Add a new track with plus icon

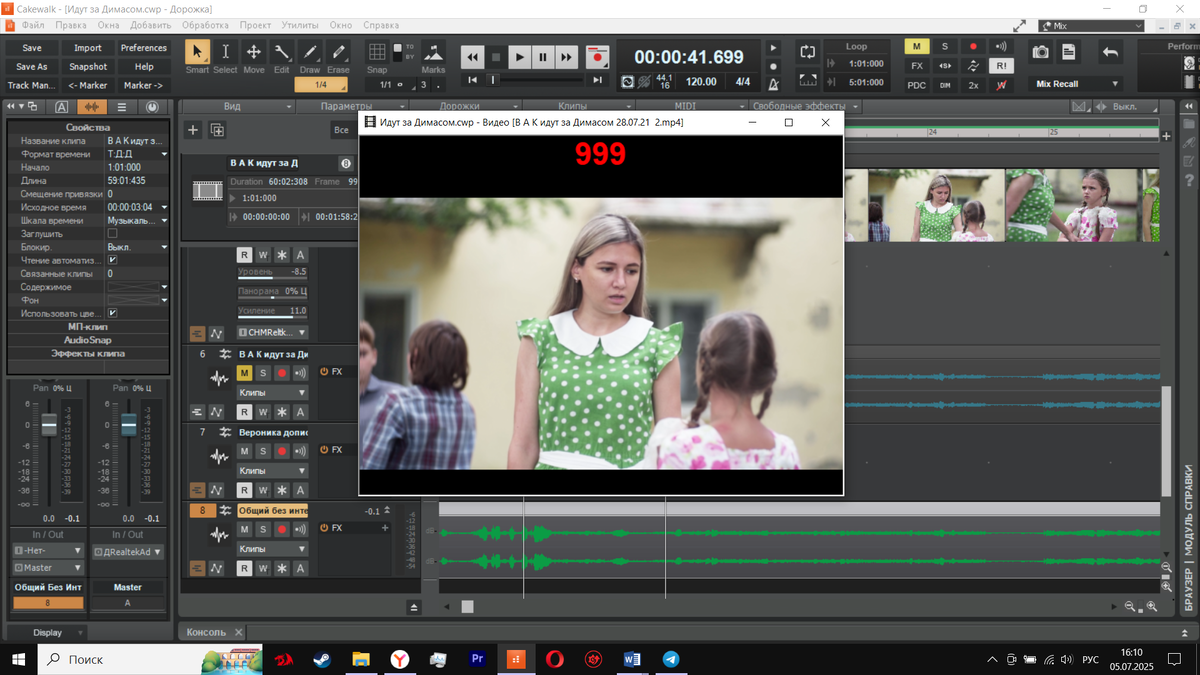(193, 130)
